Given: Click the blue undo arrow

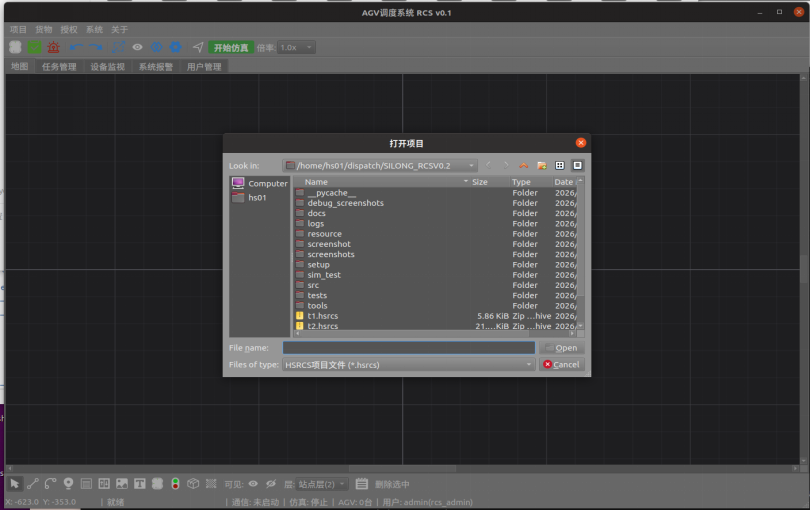Looking at the screenshot, I should (x=76, y=48).
